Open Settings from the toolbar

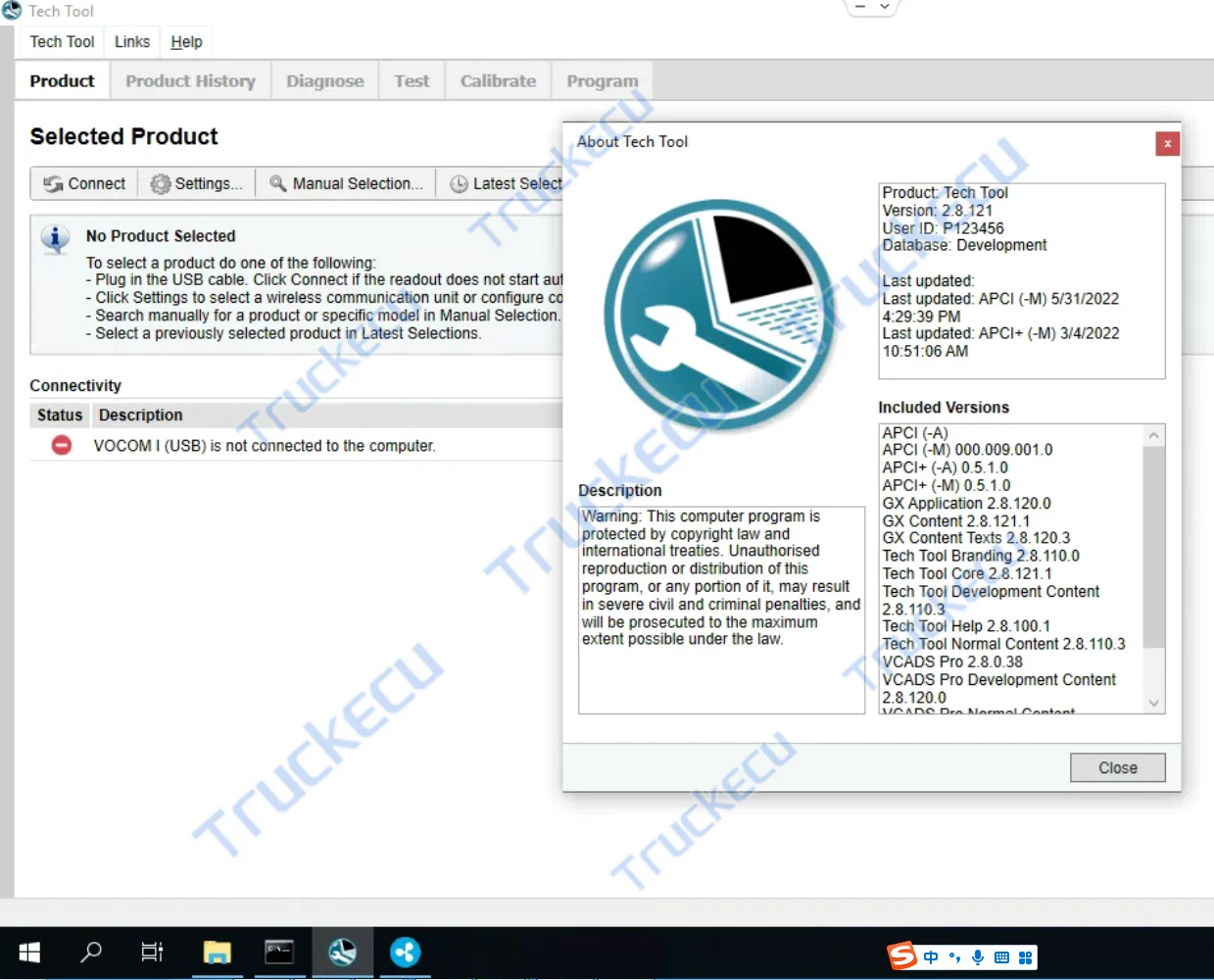[196, 183]
